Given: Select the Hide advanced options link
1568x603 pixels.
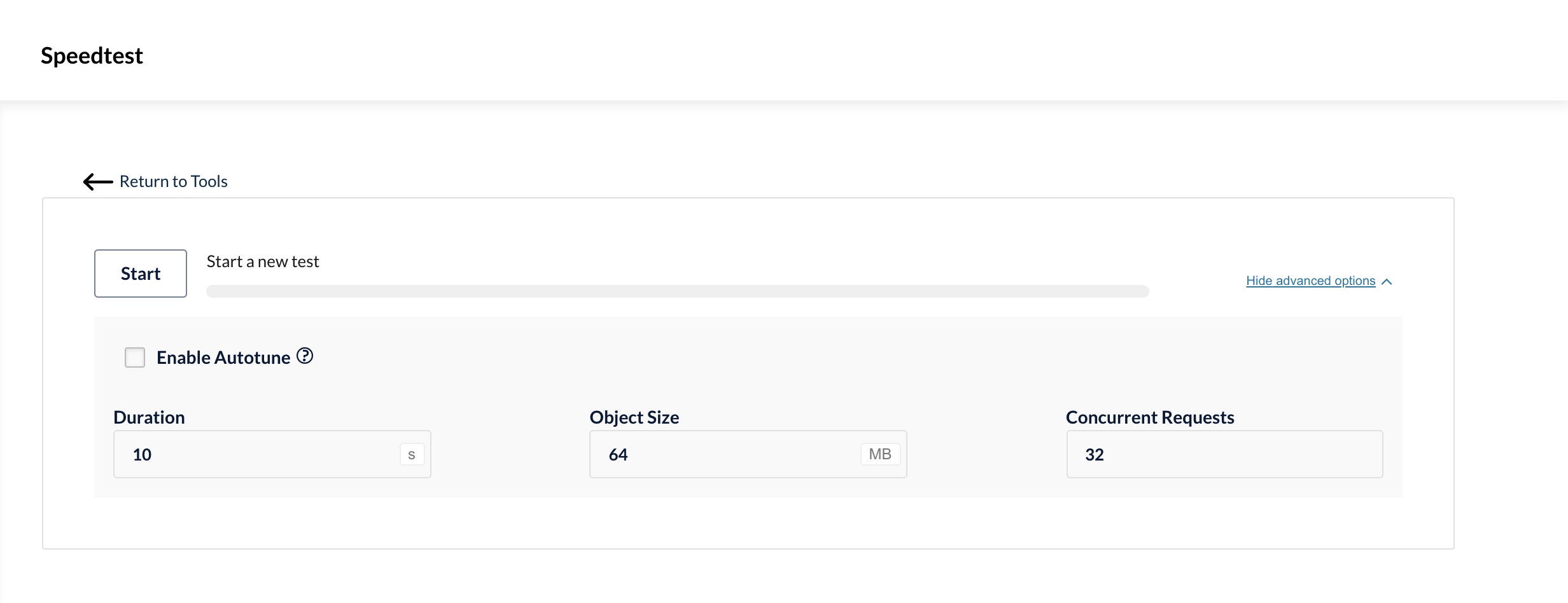Looking at the screenshot, I should (x=1310, y=281).
